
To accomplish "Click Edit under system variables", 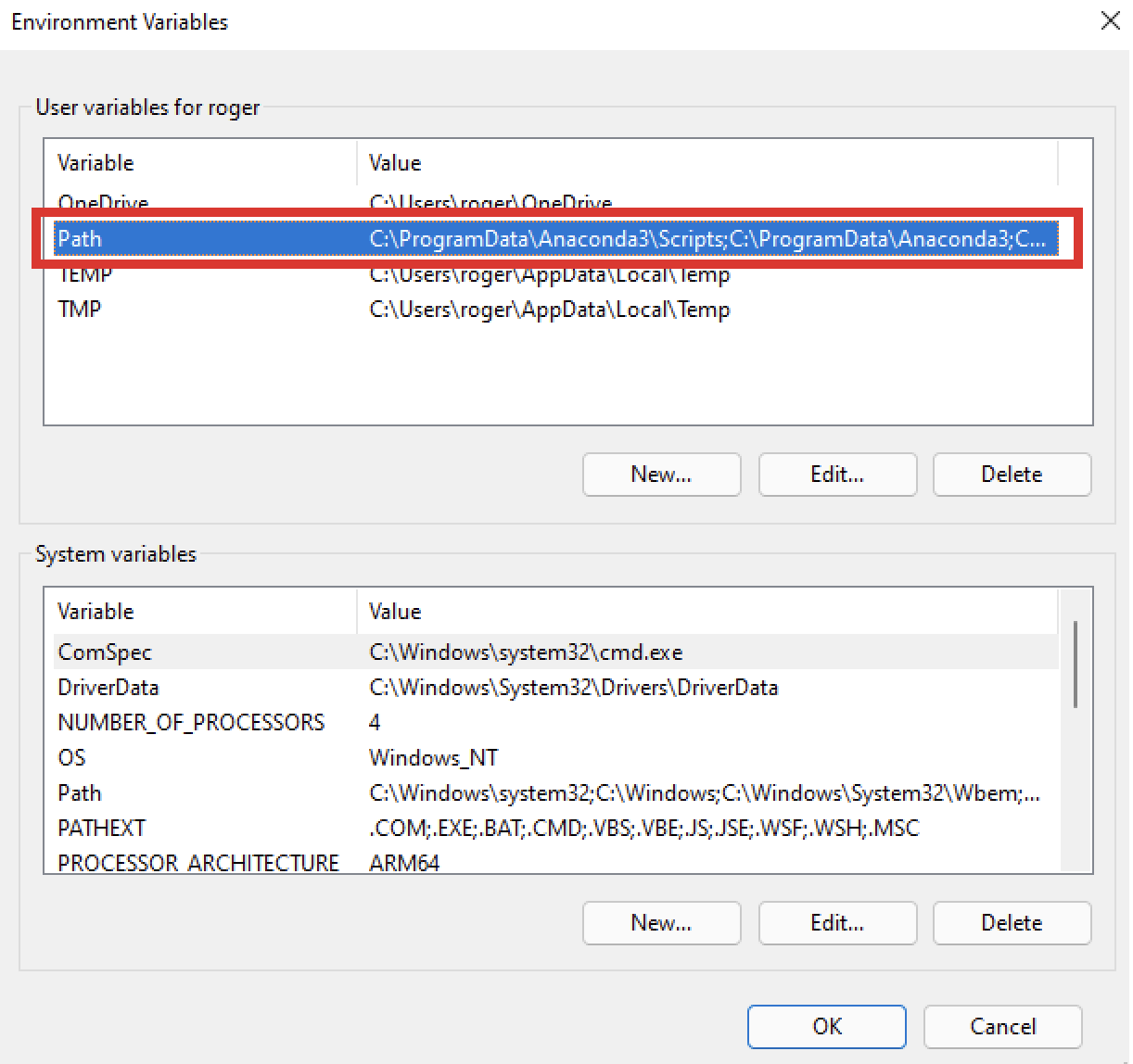I will [x=837, y=923].
